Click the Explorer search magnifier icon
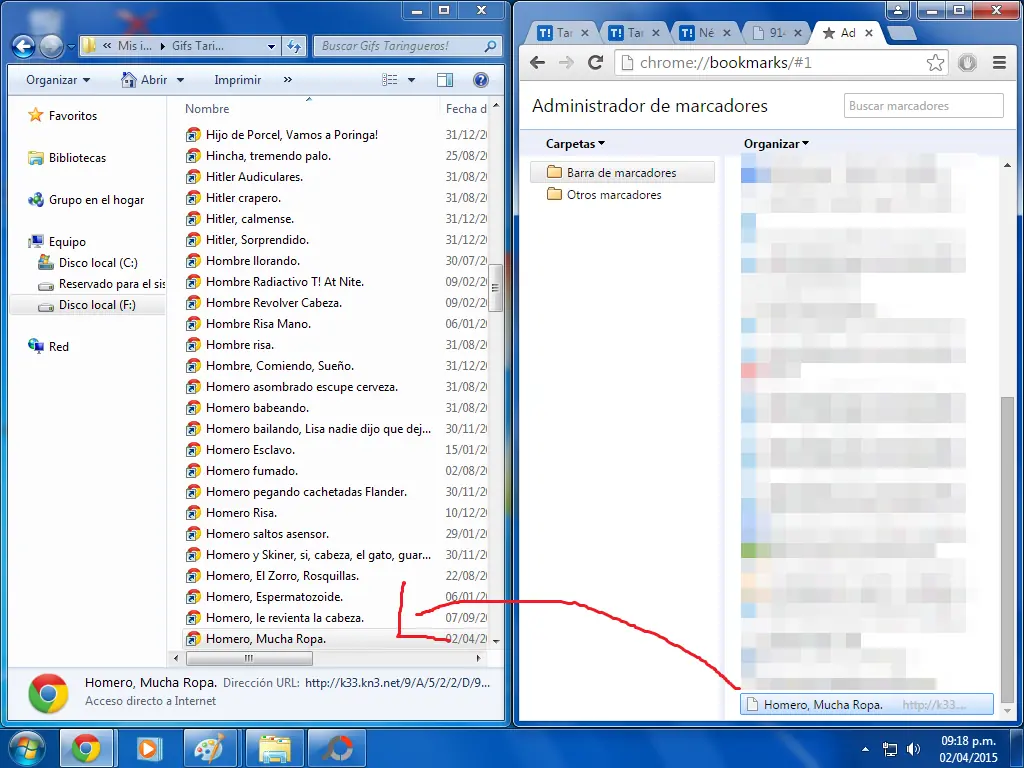This screenshot has height=768, width=1024. [490, 46]
